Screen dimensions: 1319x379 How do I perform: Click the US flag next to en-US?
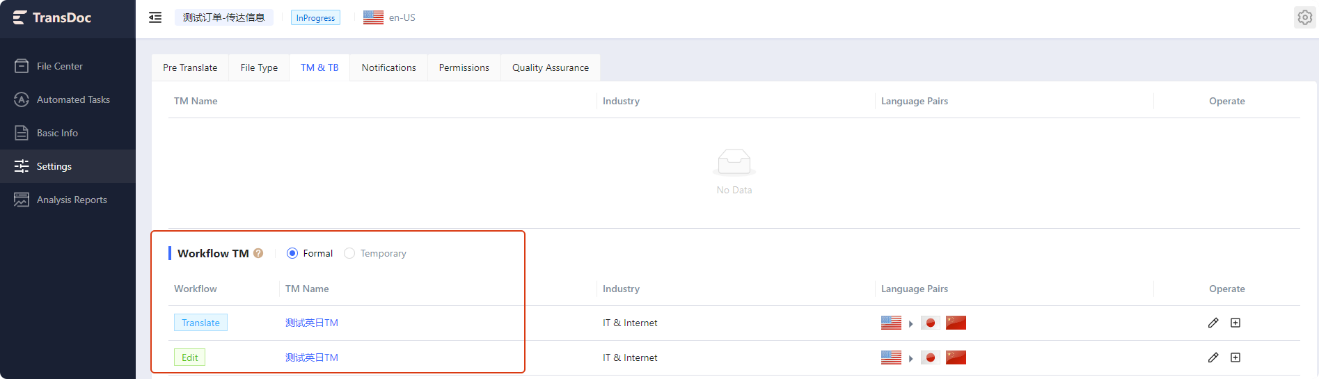click(x=373, y=17)
